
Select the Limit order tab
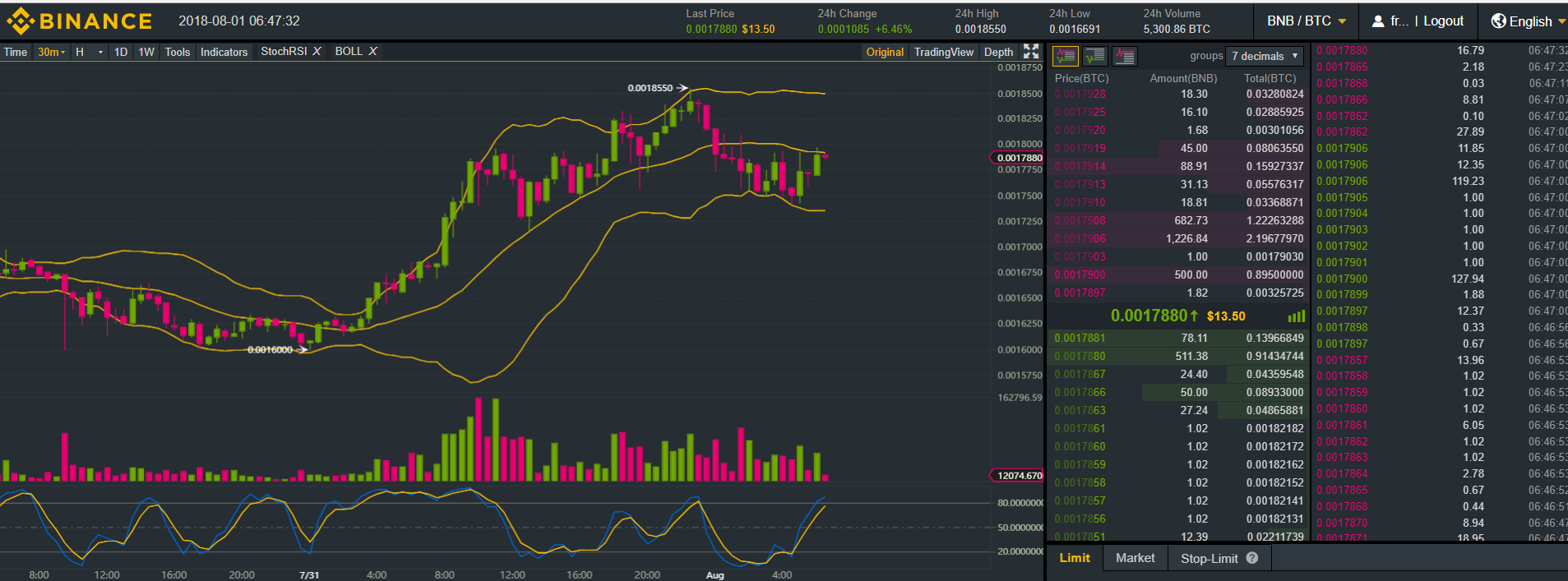click(x=1075, y=558)
